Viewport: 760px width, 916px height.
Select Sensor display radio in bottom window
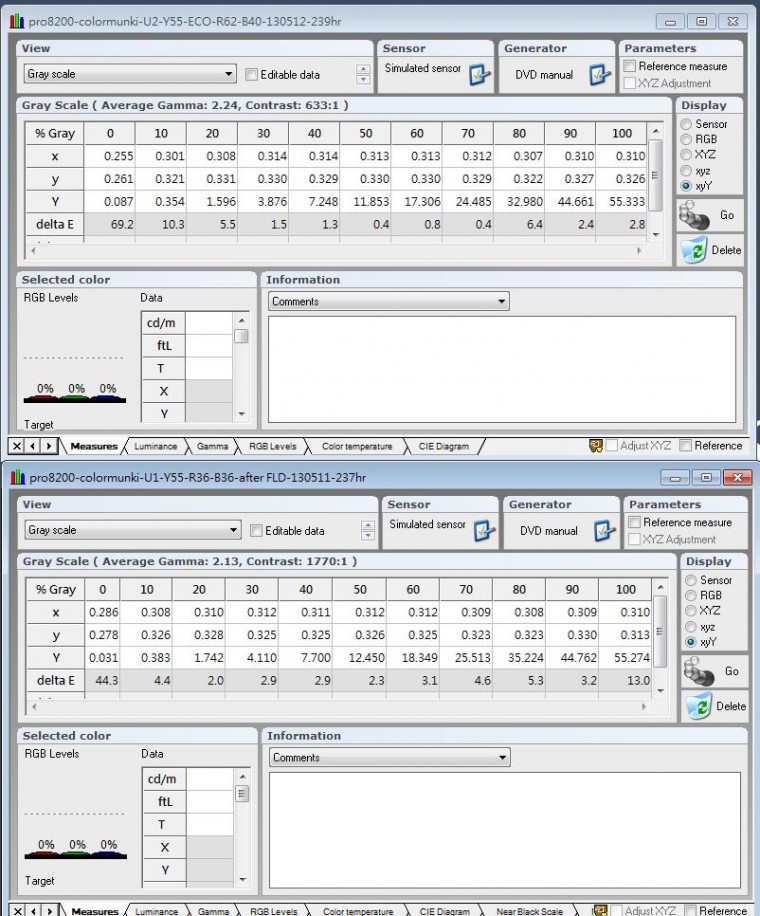[x=691, y=581]
